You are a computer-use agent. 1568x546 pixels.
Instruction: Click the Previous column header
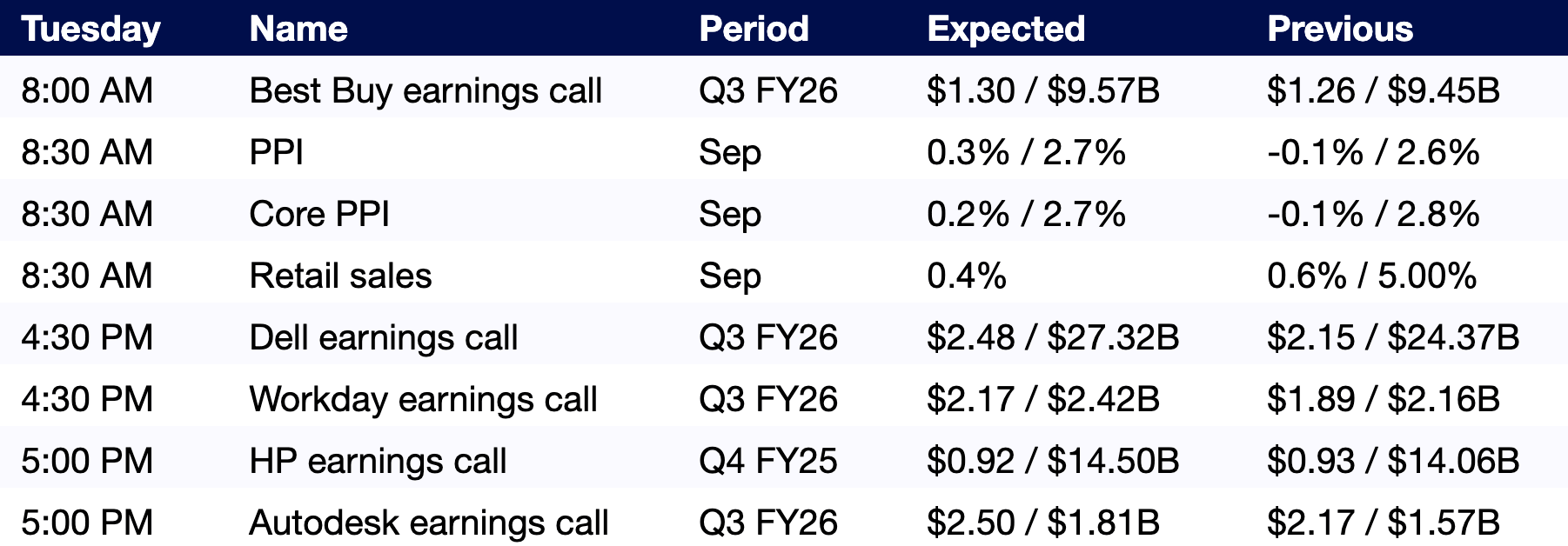(x=1340, y=29)
